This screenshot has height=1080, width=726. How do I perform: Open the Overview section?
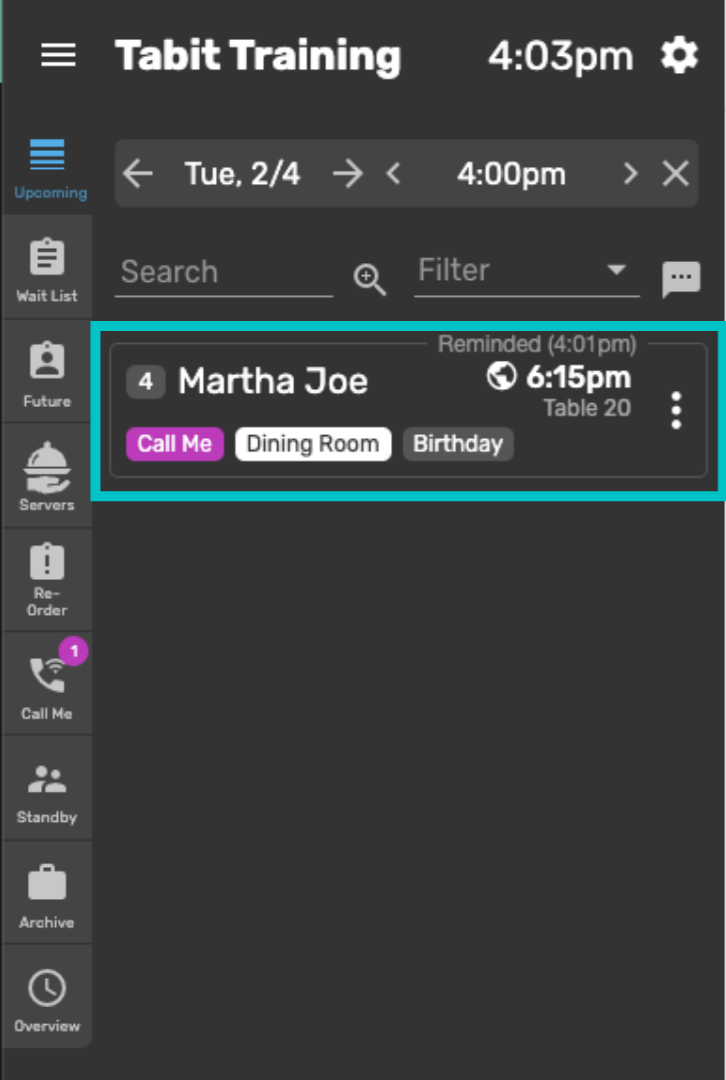tap(48, 997)
